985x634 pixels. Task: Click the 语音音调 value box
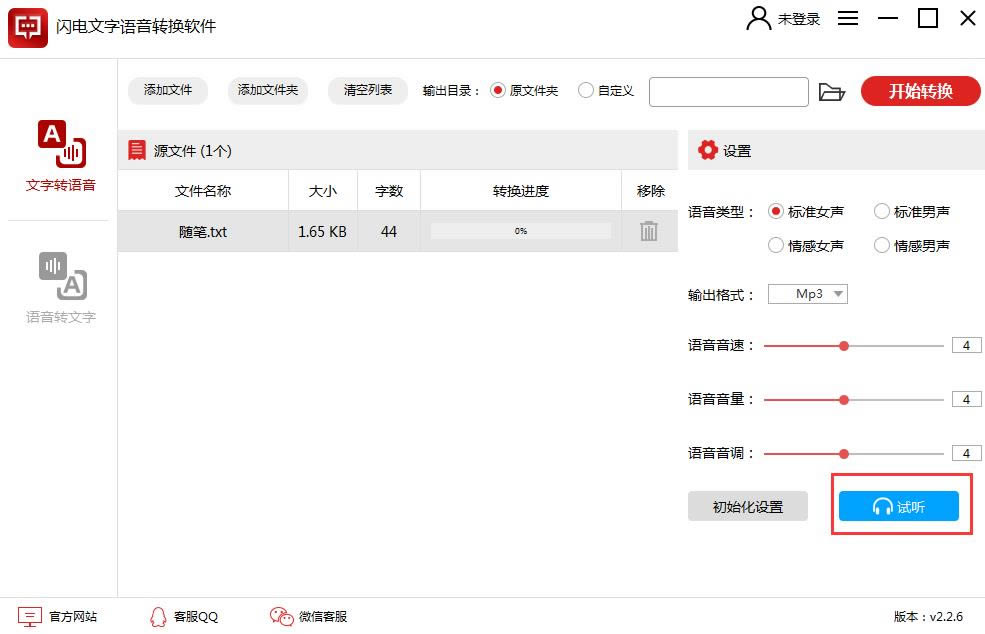[967, 453]
